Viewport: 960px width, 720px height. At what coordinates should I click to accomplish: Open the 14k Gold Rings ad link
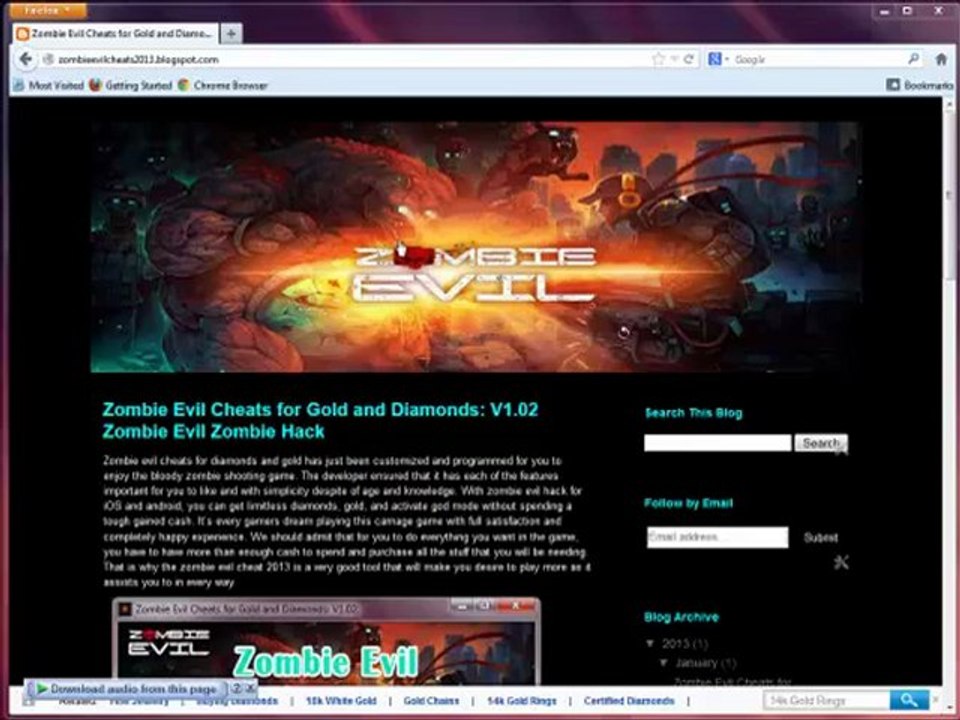[x=522, y=701]
